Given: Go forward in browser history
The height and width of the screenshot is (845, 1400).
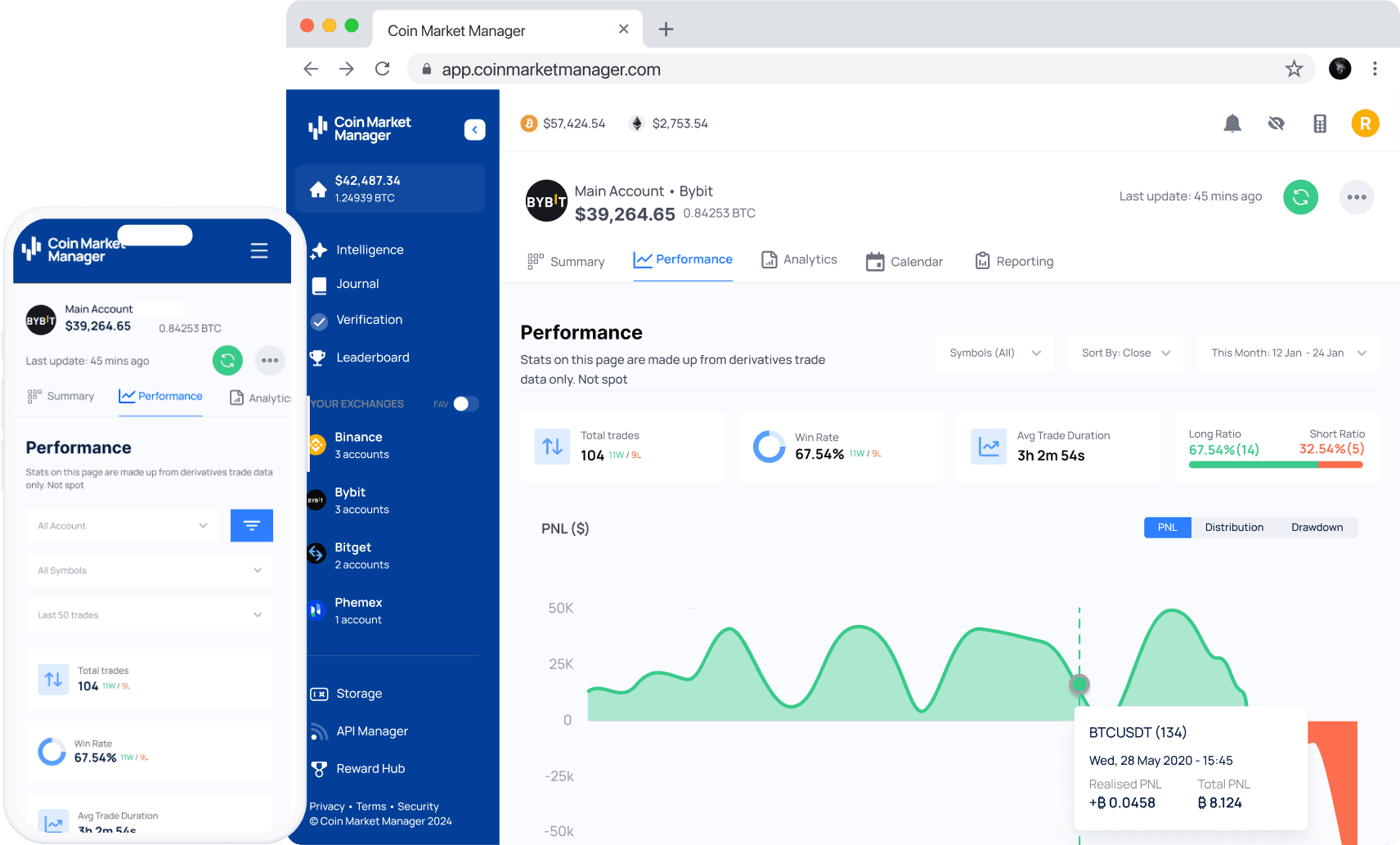Looking at the screenshot, I should pyautogui.click(x=347, y=69).
